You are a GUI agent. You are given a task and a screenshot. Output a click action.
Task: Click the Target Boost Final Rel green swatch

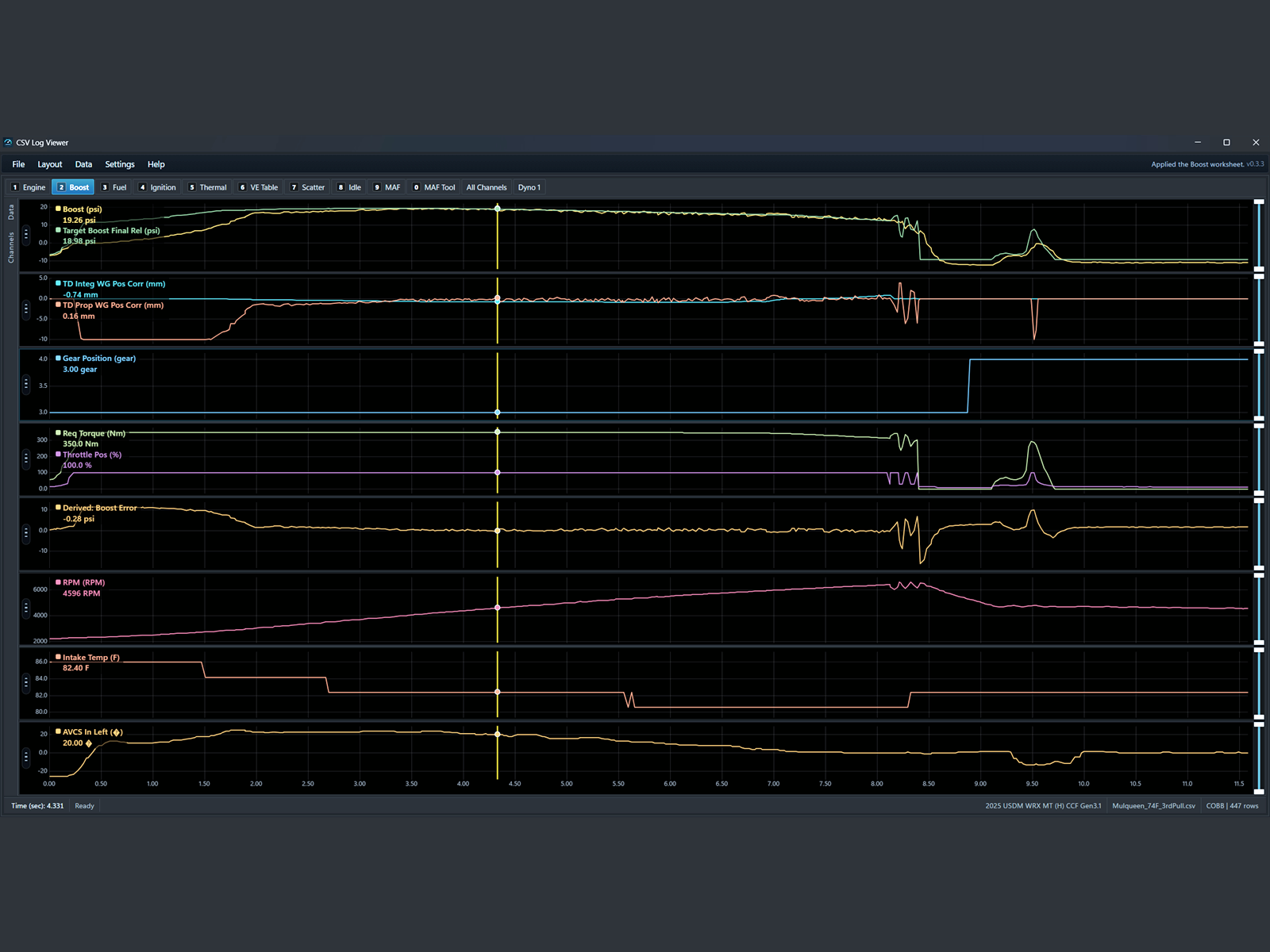[x=58, y=230]
